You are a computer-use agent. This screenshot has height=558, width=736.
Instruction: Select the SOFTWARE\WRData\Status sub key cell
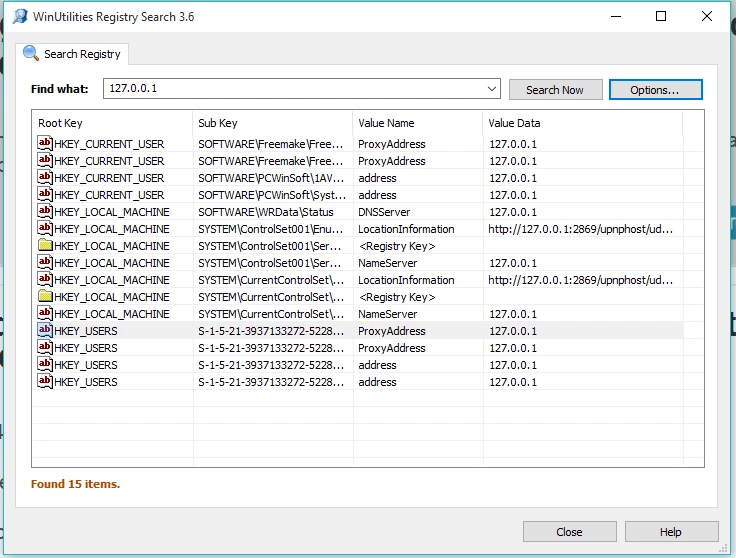pyautogui.click(x=266, y=212)
